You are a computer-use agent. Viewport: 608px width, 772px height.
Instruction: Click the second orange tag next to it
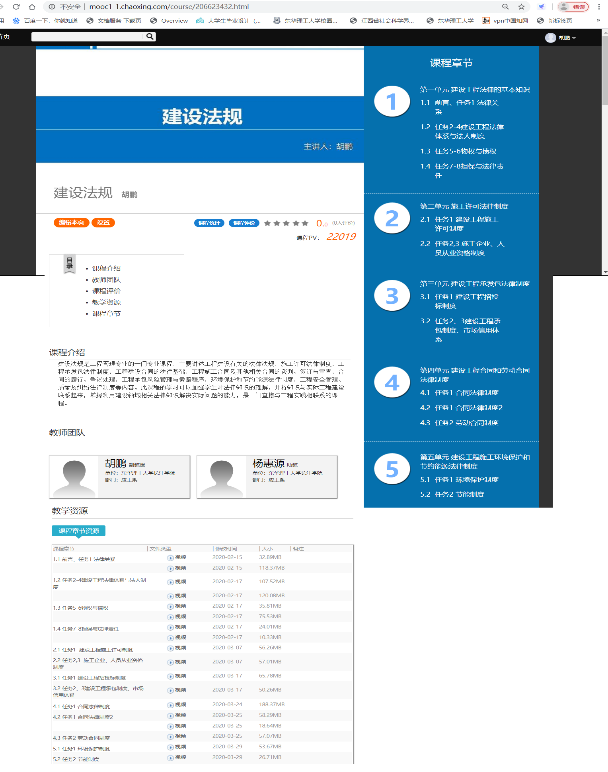tap(103, 222)
